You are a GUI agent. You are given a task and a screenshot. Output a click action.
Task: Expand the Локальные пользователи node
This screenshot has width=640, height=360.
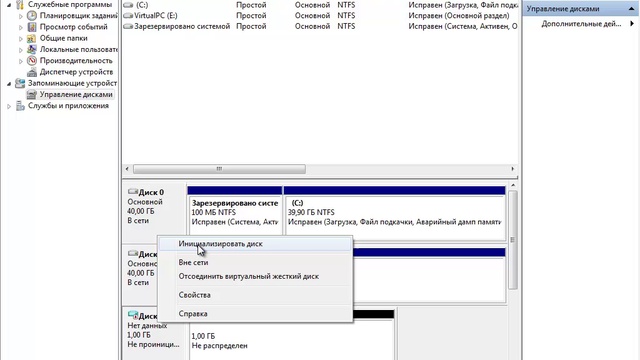pyautogui.click(x=21, y=50)
